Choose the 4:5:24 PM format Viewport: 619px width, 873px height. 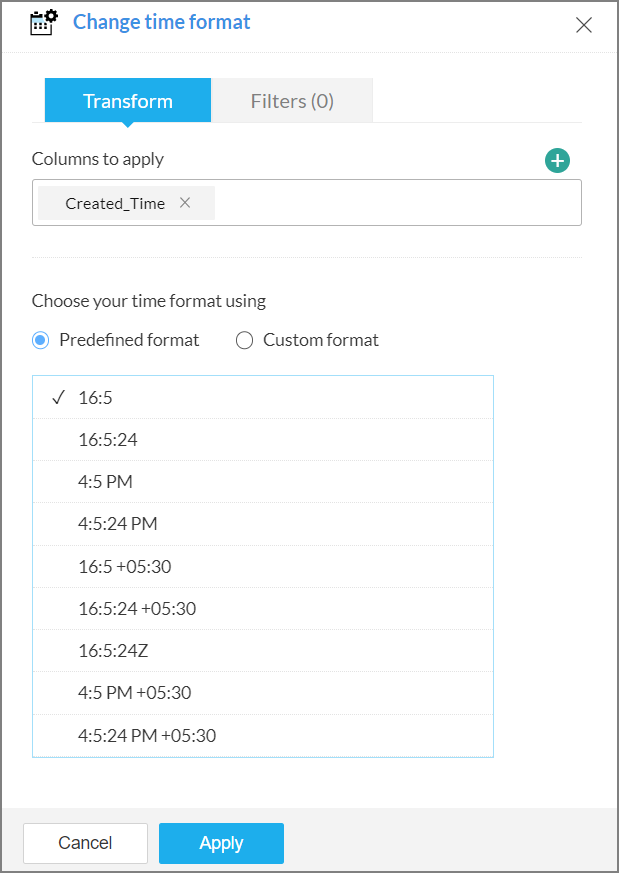point(117,524)
